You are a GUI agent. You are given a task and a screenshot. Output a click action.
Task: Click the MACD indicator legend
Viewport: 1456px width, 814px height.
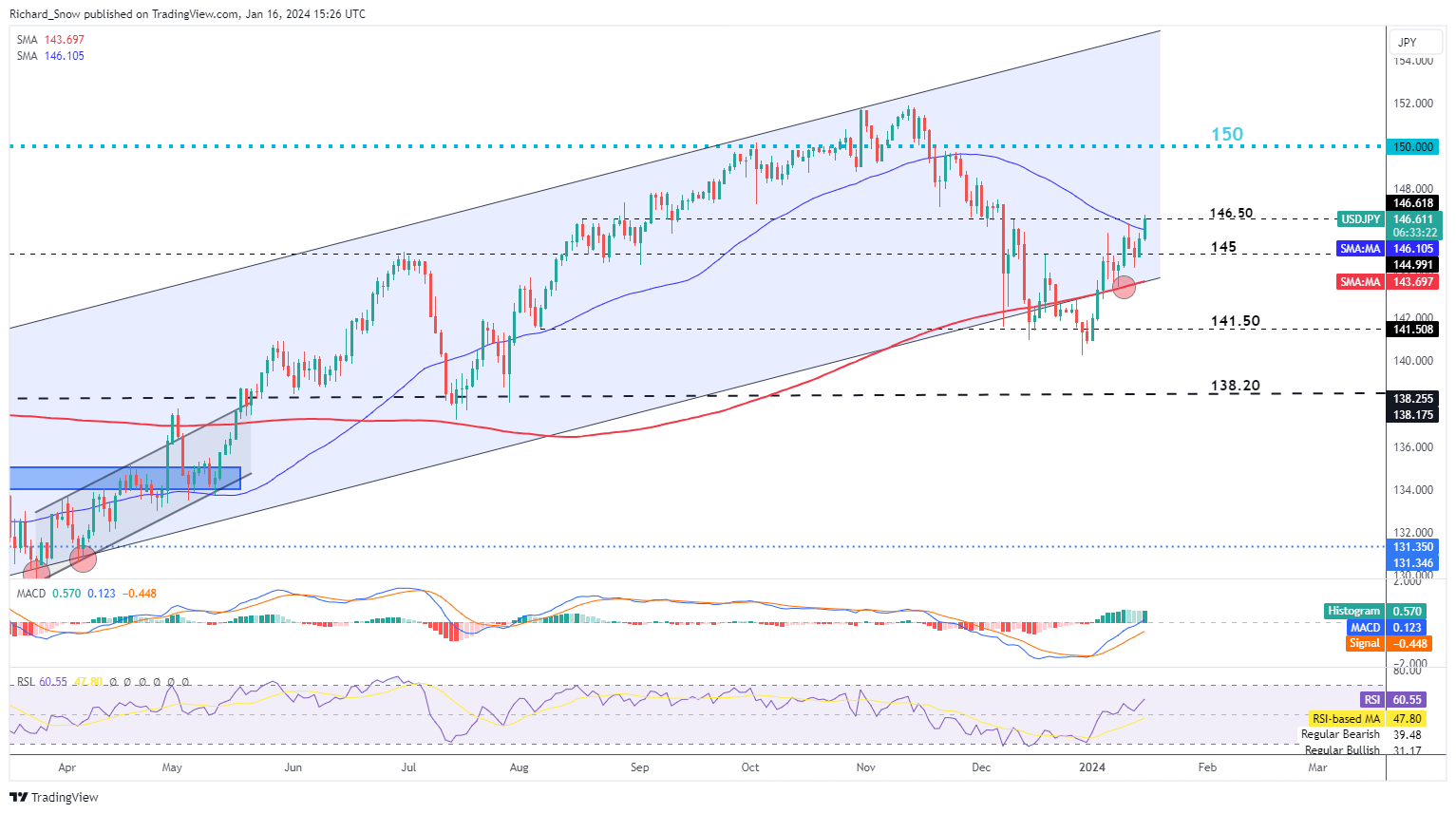[86, 594]
